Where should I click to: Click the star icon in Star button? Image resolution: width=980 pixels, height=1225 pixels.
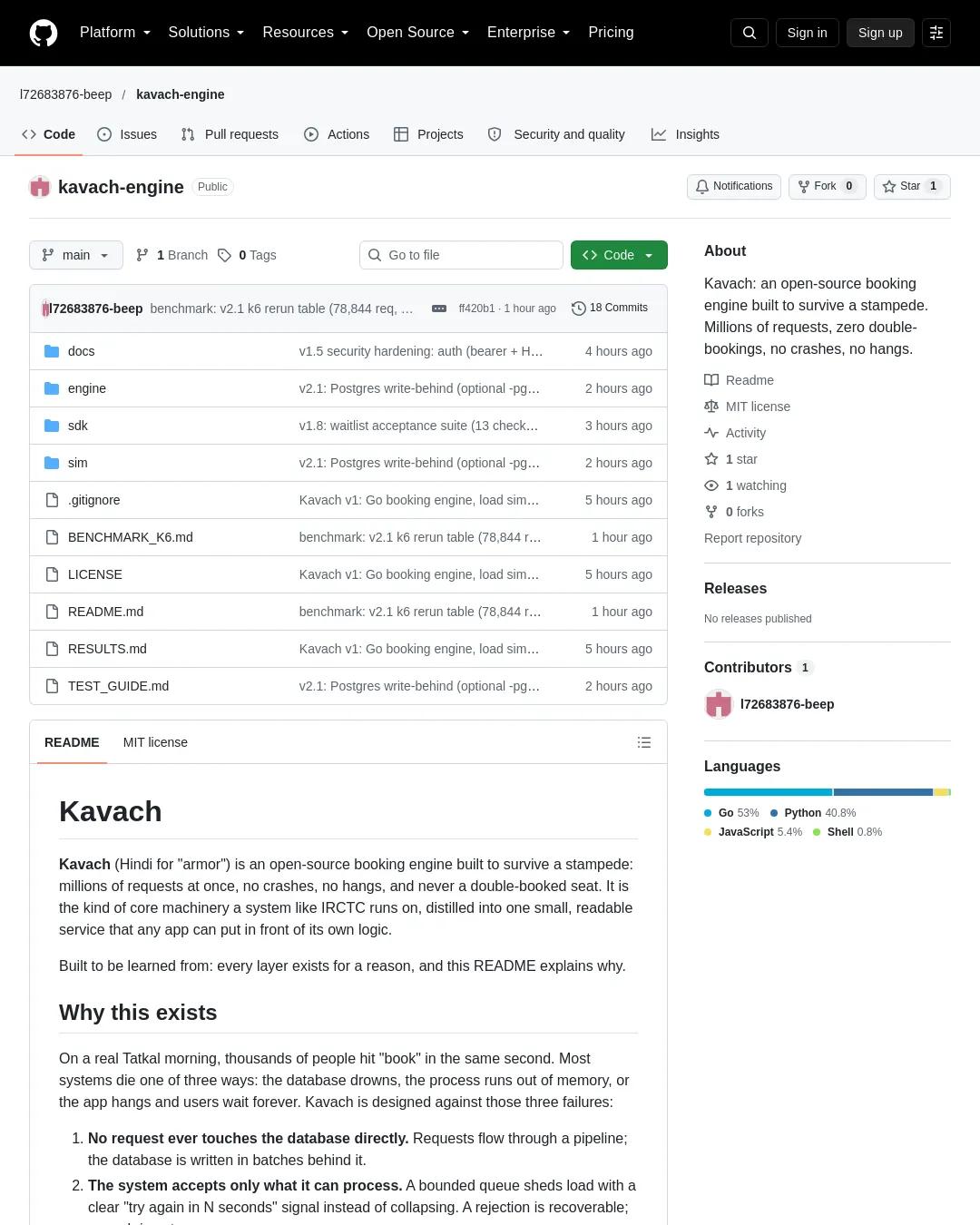[889, 186]
